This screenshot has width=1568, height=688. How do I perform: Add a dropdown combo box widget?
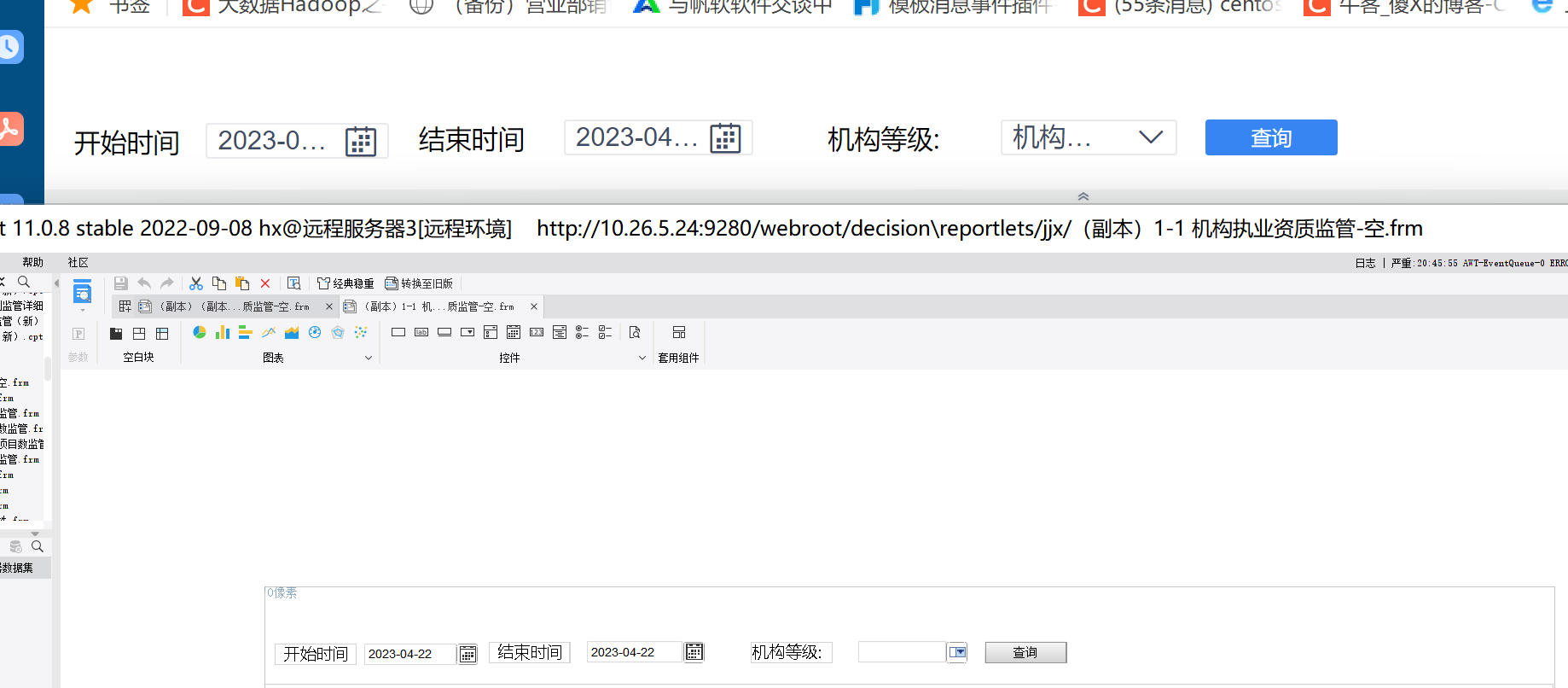(x=467, y=332)
